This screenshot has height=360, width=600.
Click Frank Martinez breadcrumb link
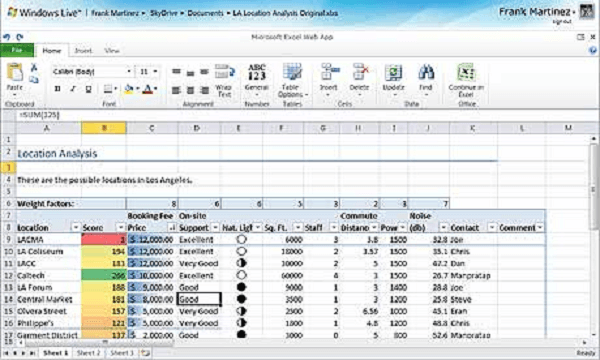click(115, 13)
